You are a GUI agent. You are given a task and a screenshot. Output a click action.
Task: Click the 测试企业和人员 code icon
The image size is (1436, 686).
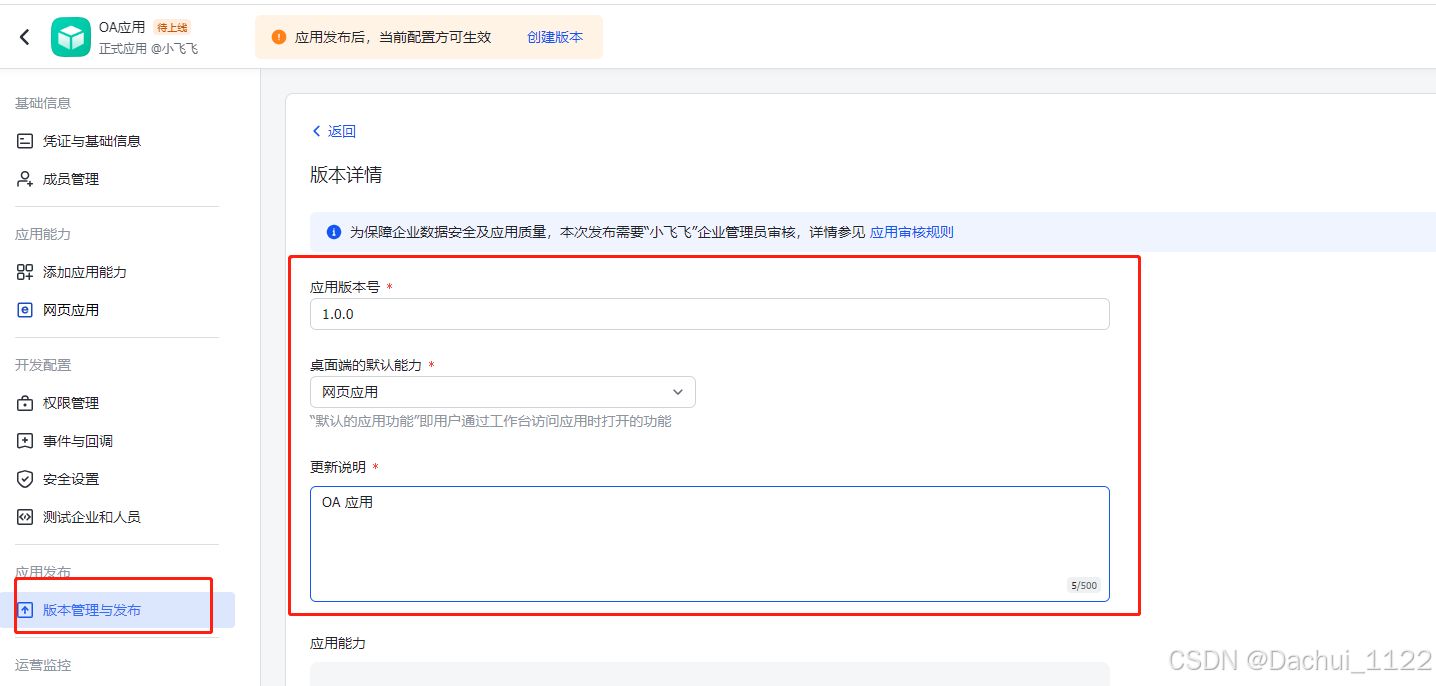pos(25,517)
